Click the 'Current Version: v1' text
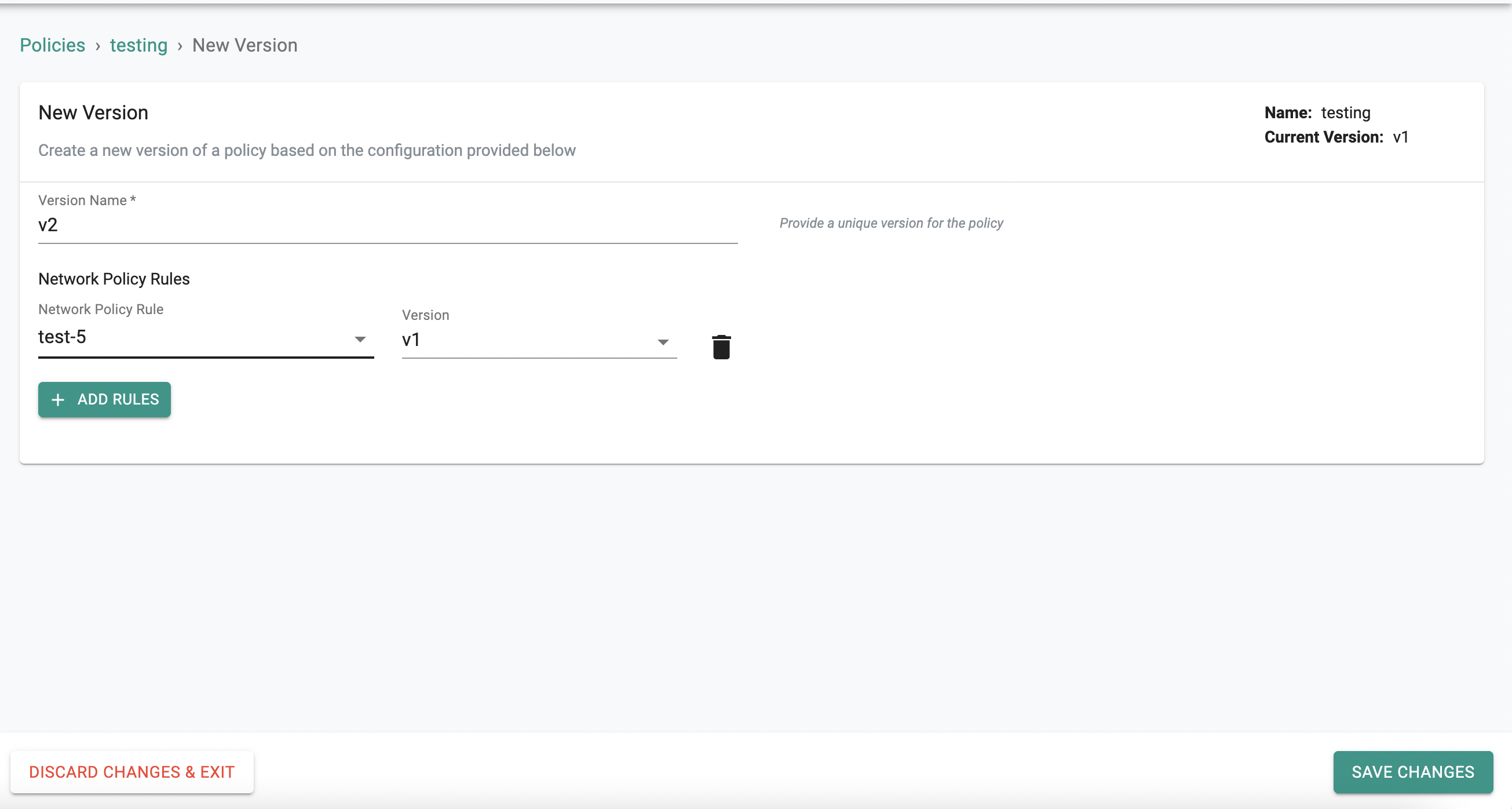 (x=1336, y=137)
